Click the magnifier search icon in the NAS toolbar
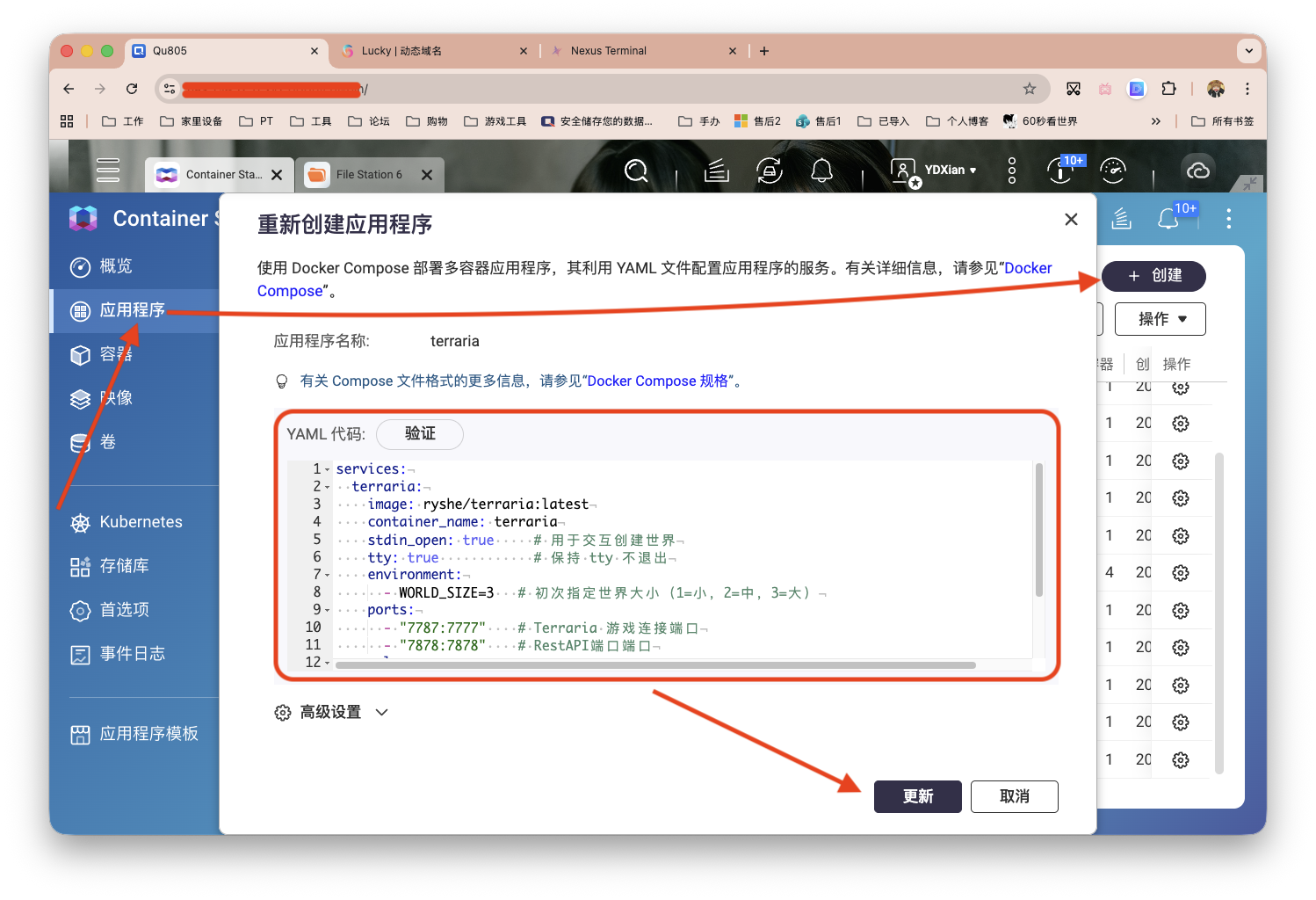 [636, 170]
